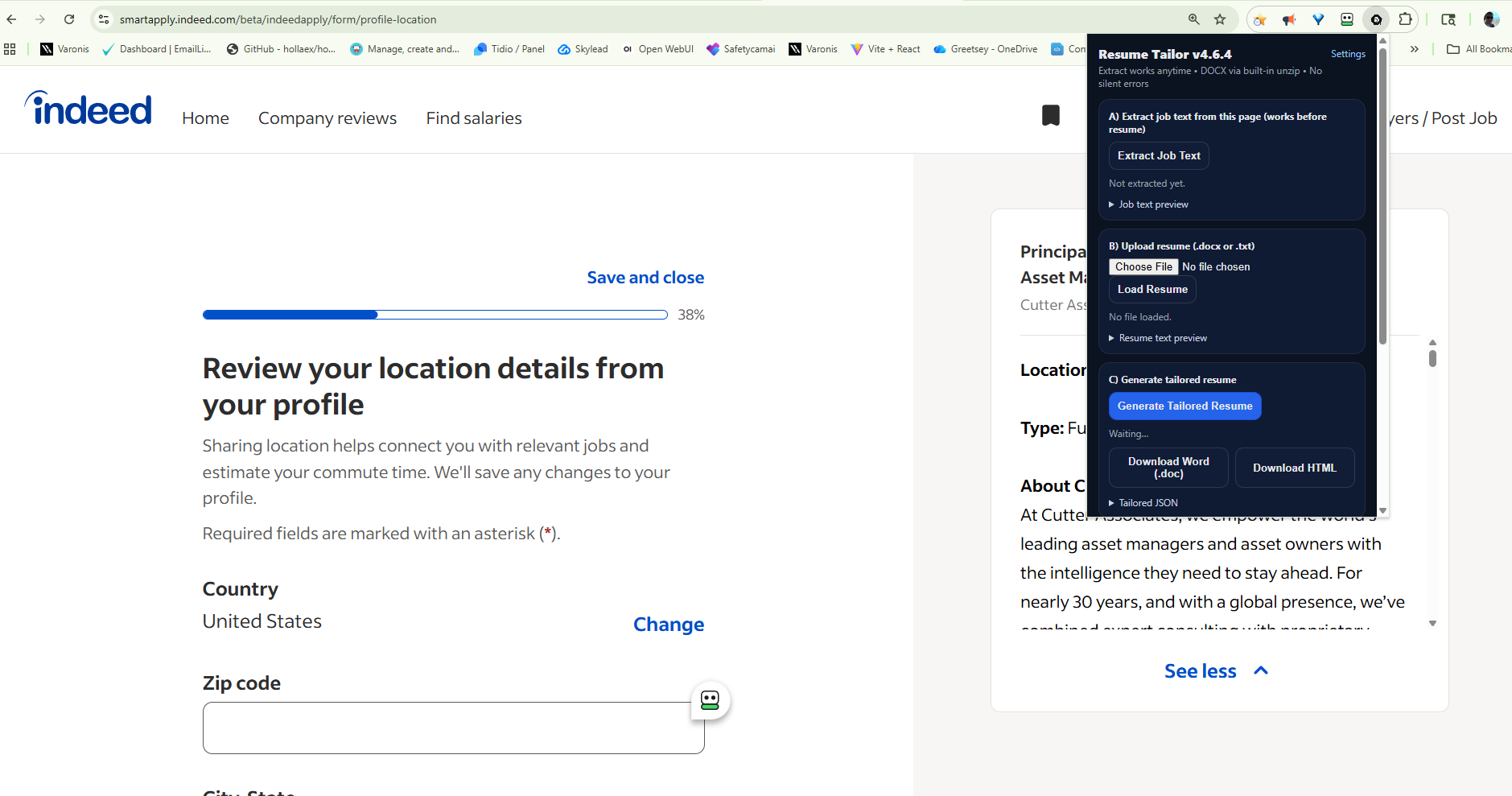Open Find salaries

click(474, 118)
